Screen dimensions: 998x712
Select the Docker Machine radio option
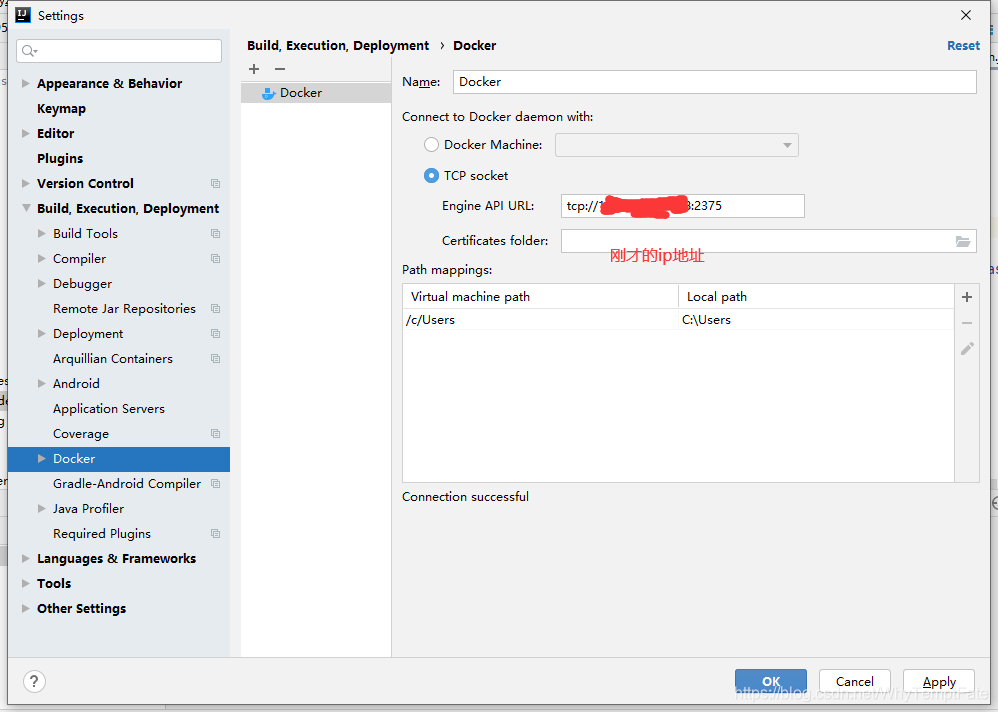pos(432,145)
